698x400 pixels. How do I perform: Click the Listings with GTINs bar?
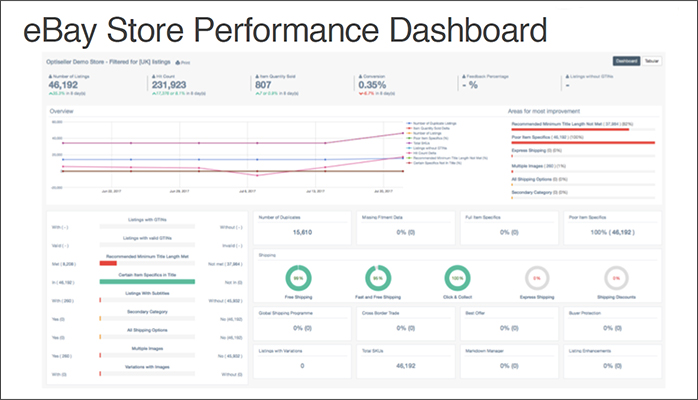[147, 226]
